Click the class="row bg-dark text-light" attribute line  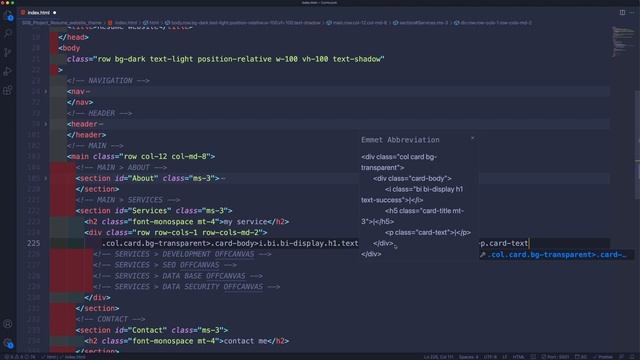[226, 59]
